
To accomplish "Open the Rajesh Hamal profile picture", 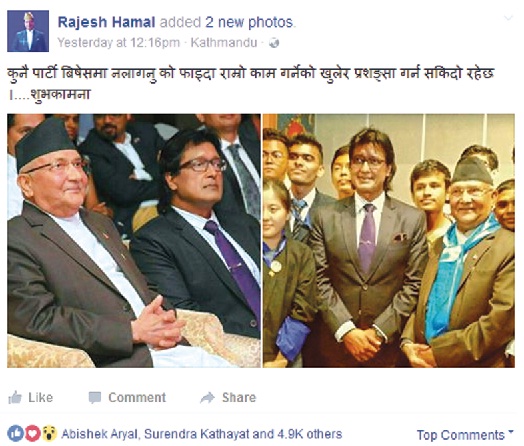I will tap(28, 31).
